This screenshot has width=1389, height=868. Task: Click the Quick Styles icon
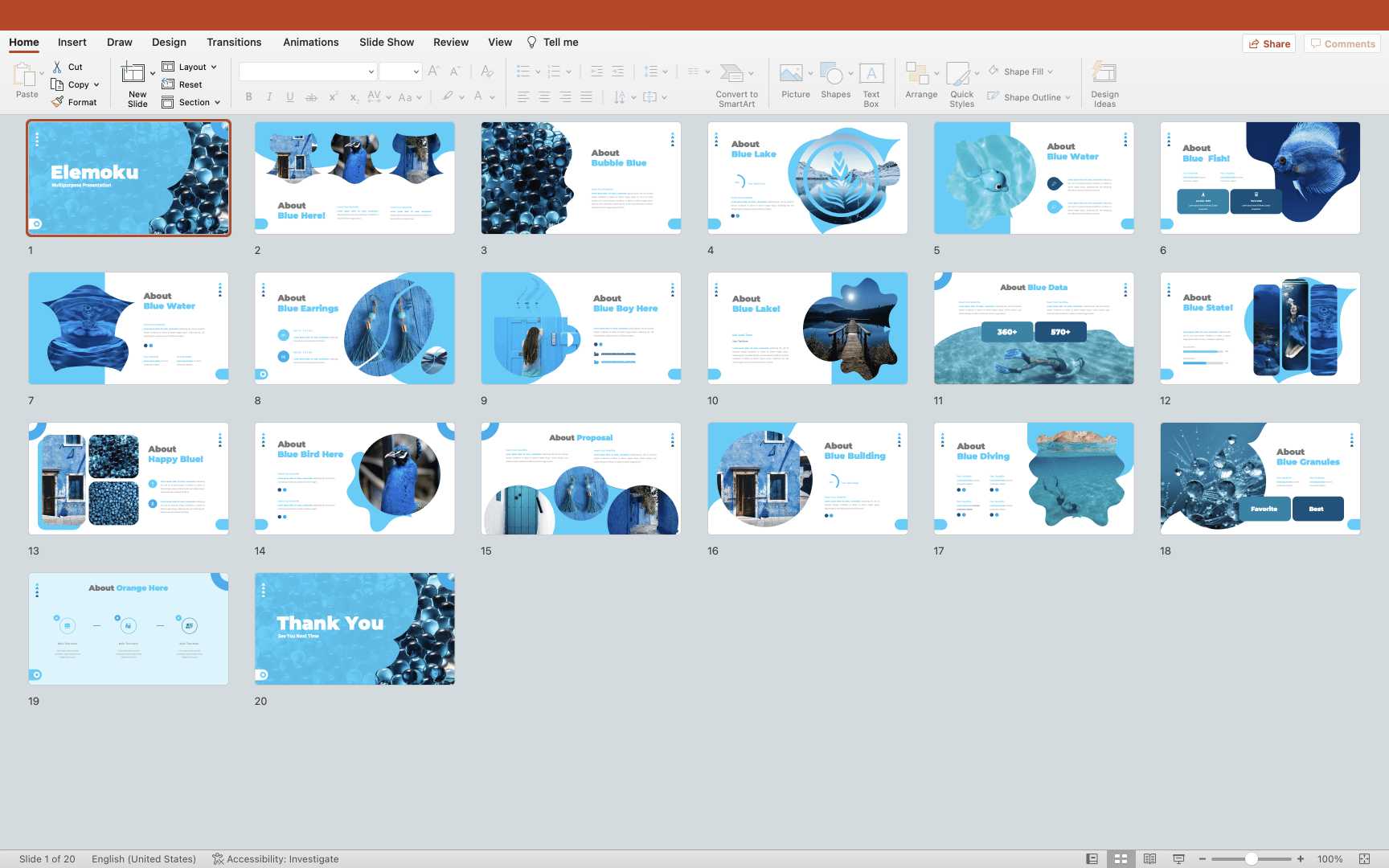click(958, 74)
